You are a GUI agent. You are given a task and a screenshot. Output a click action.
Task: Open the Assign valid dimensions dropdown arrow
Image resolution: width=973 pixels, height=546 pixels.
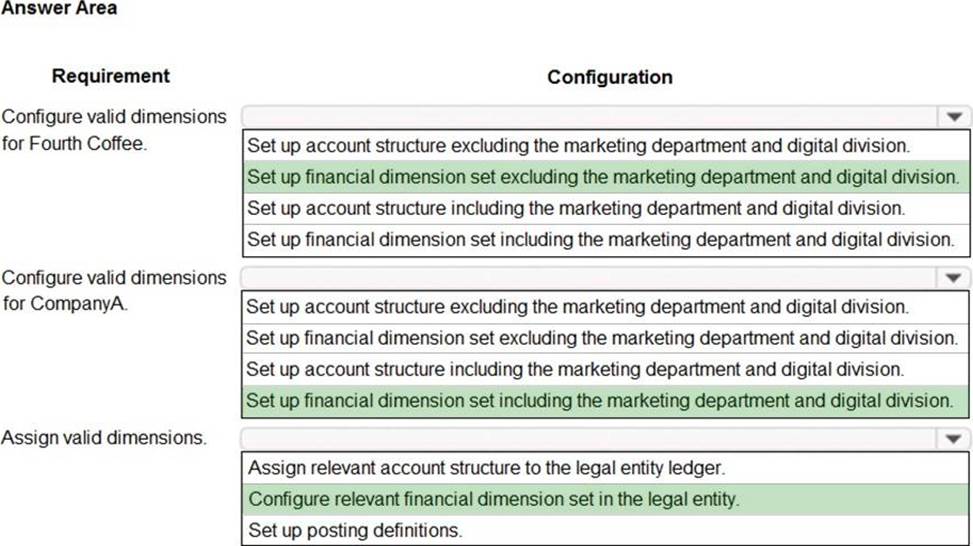(953, 438)
